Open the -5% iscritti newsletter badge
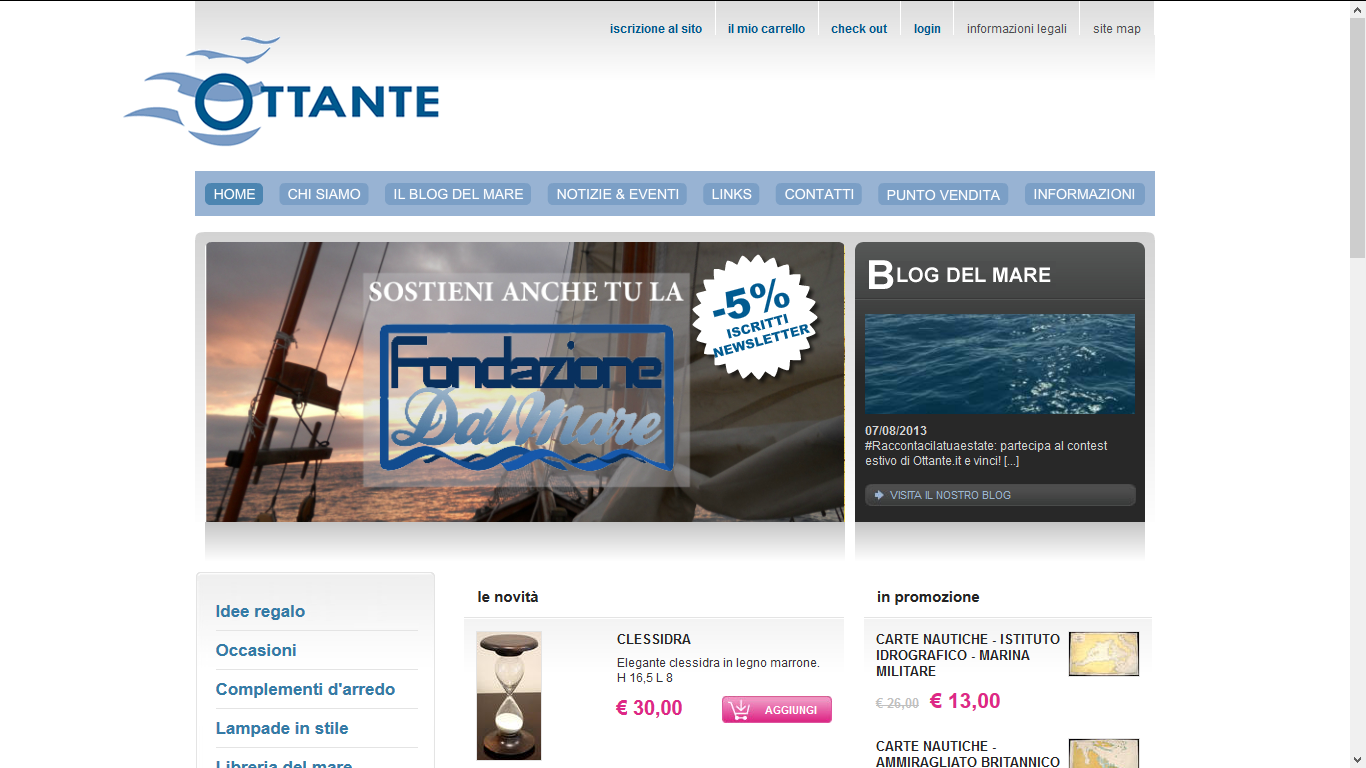Screen dimensions: 1366x768 756,317
